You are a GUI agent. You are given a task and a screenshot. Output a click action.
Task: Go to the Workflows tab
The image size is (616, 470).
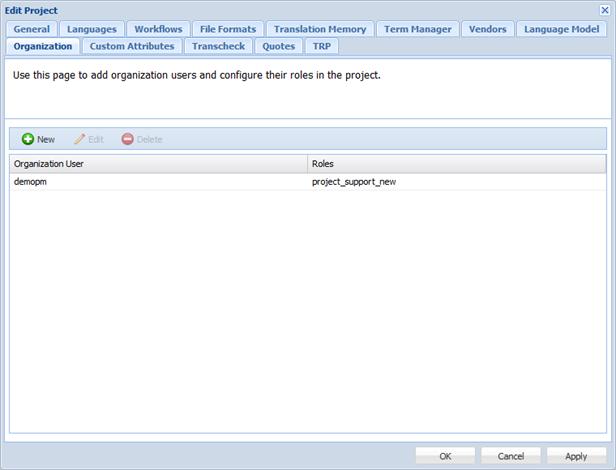(x=158, y=29)
